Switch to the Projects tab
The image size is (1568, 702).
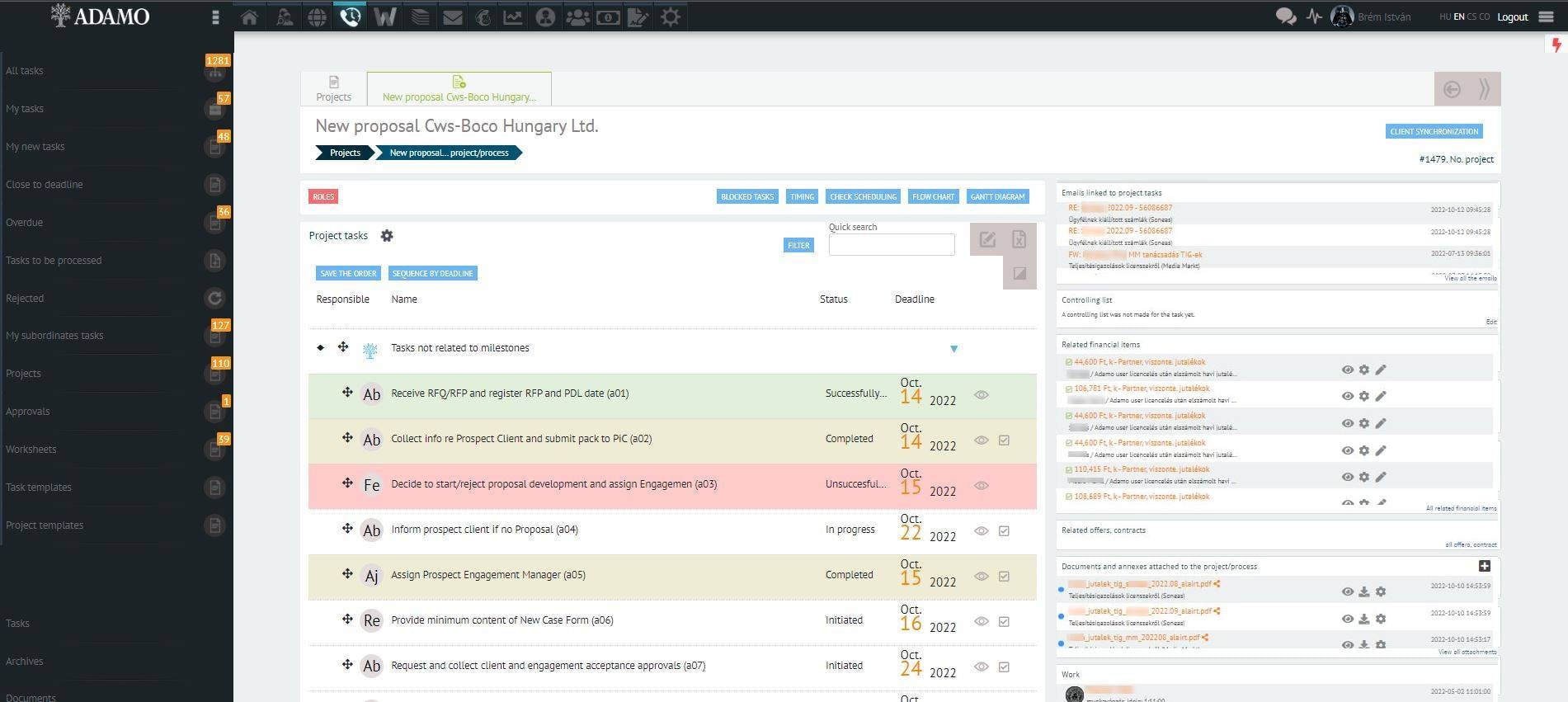click(333, 88)
